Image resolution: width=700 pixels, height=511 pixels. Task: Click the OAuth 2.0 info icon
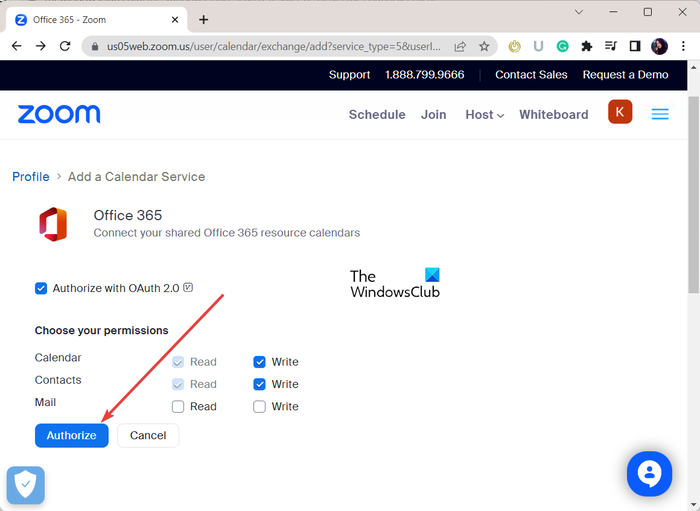tap(188, 287)
